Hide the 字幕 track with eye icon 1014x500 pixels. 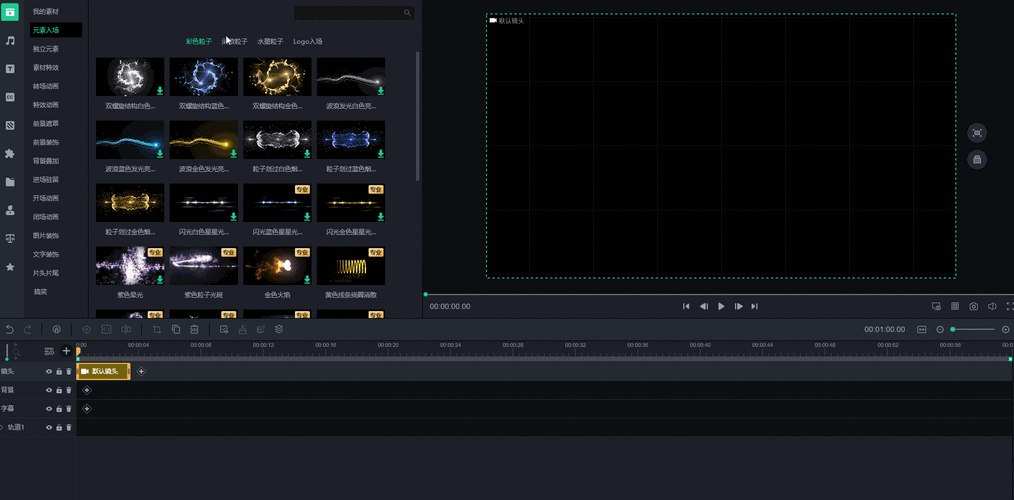tap(49, 409)
